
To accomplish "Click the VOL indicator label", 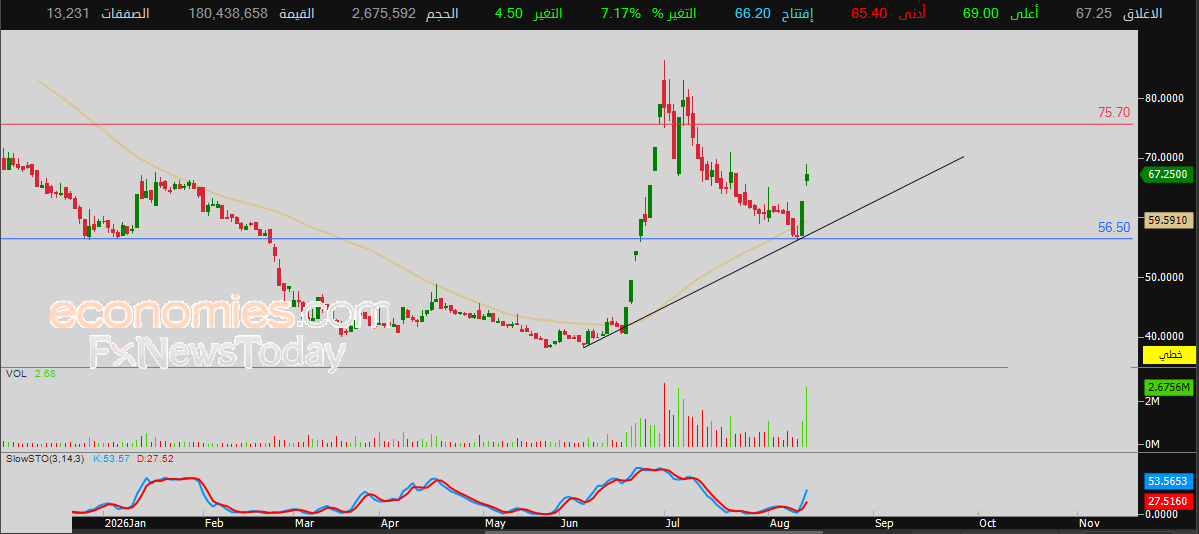I will [x=14, y=373].
